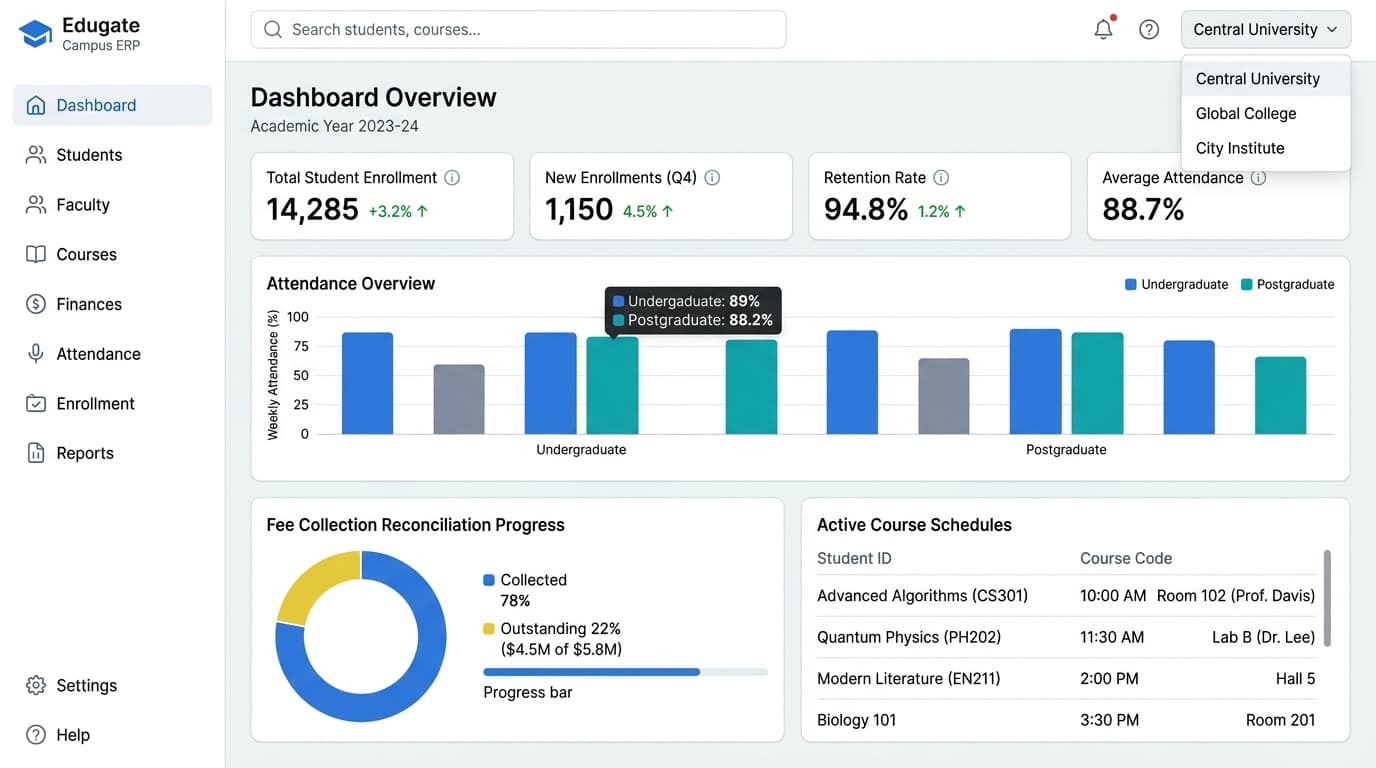The image size is (1376, 768).
Task: Click the Average Attendance value 88.7%
Action: [1143, 209]
